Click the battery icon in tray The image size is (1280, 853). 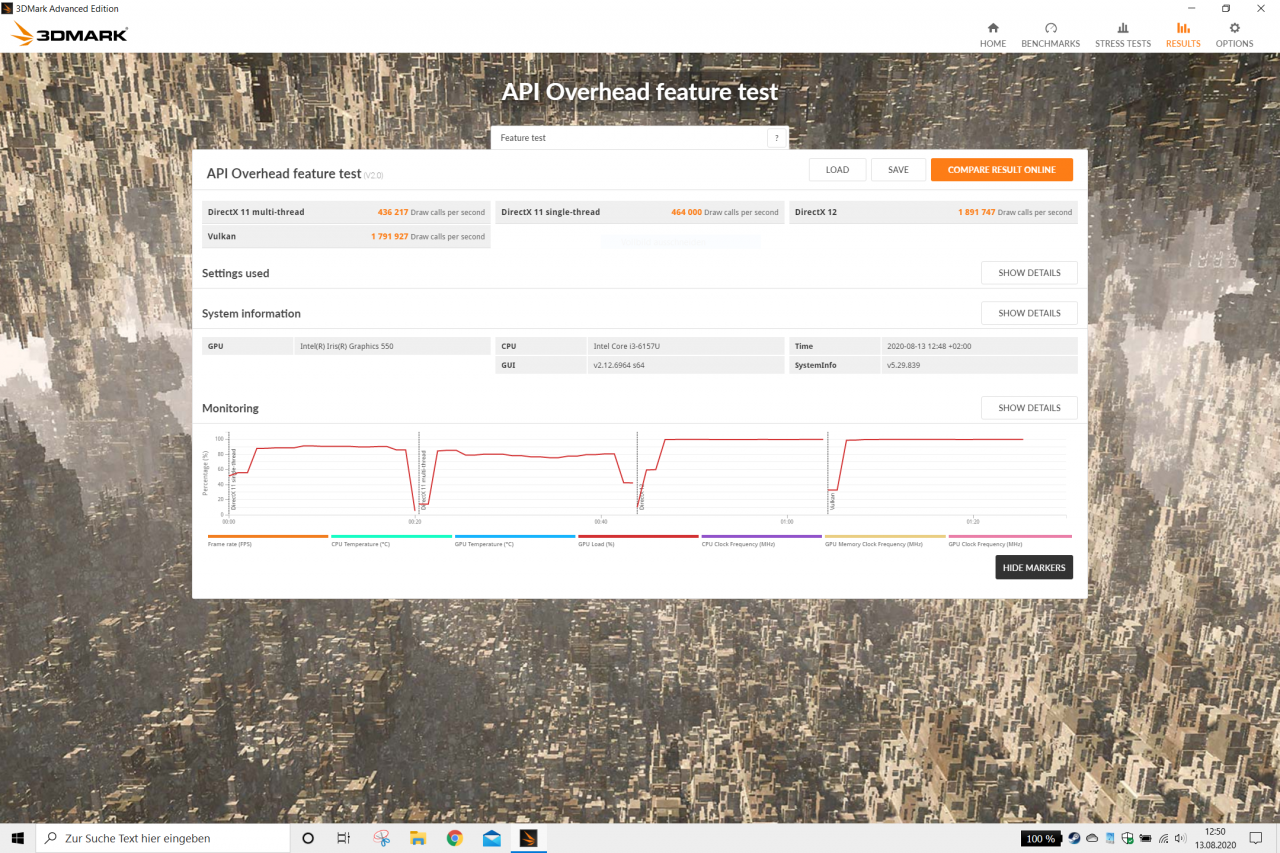[1145, 838]
